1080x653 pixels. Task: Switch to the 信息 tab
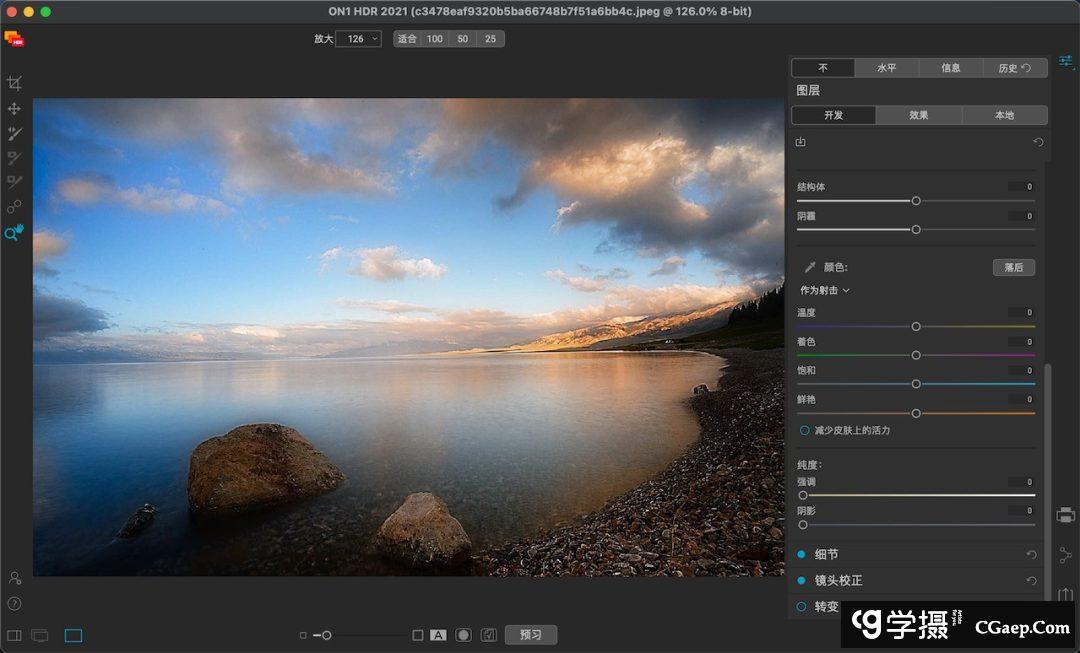[x=950, y=68]
